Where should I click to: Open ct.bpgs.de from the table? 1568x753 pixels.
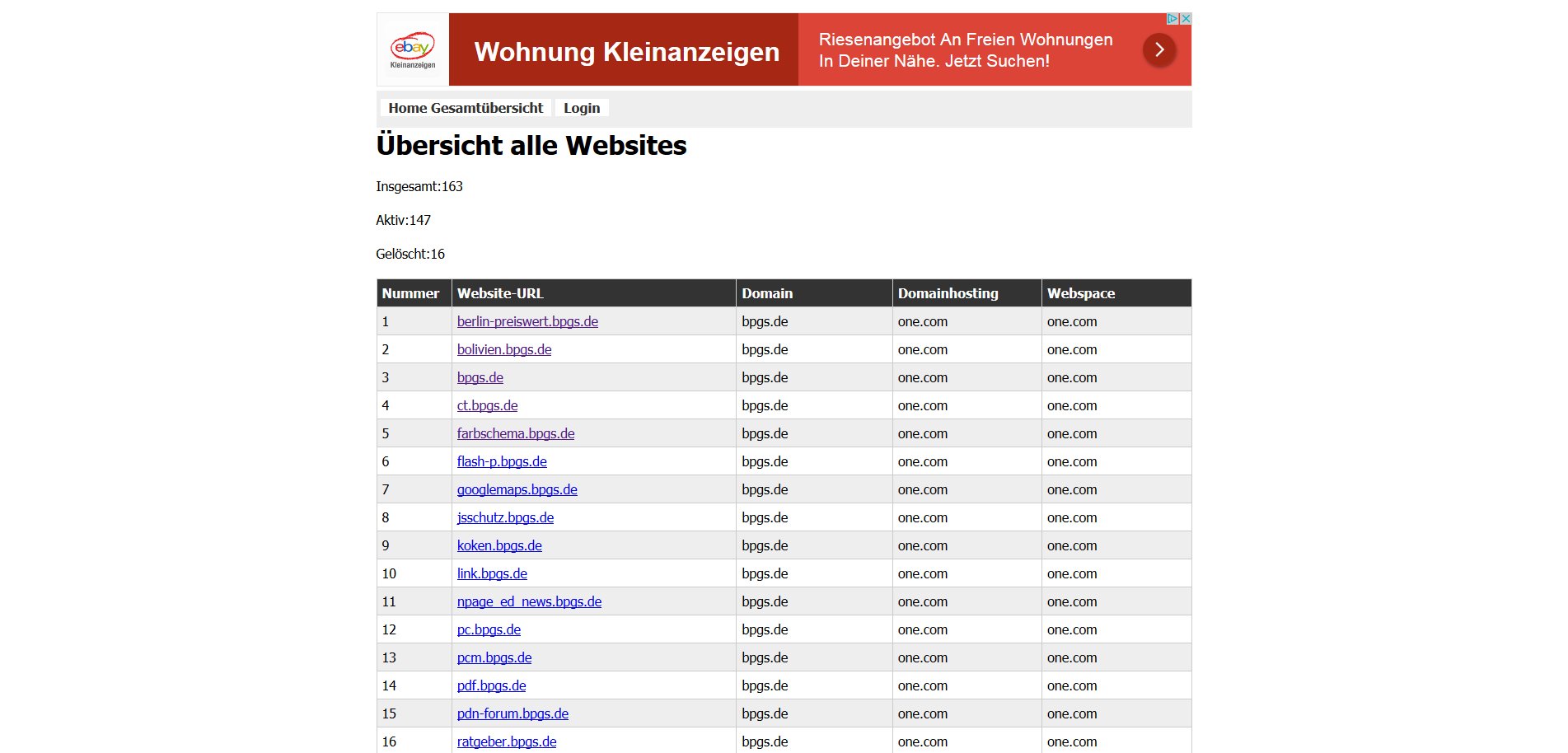pos(488,405)
